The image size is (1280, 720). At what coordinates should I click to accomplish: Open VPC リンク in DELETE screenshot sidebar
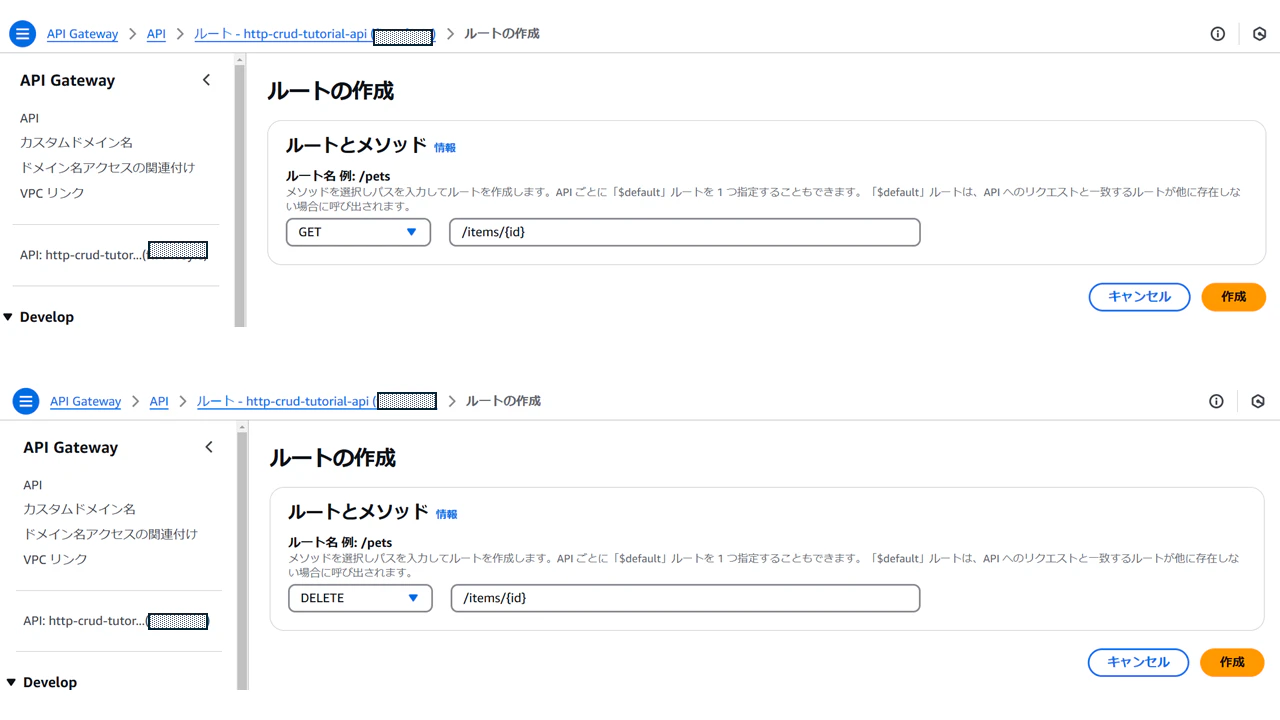[55, 560]
